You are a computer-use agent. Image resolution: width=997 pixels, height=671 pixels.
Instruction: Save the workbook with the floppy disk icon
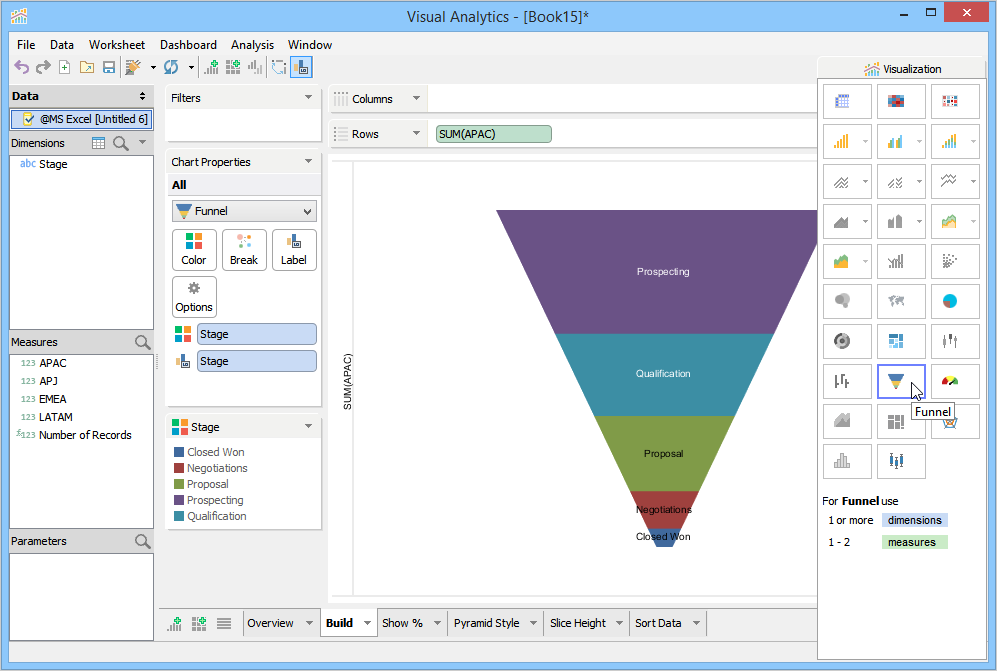[x=109, y=67]
